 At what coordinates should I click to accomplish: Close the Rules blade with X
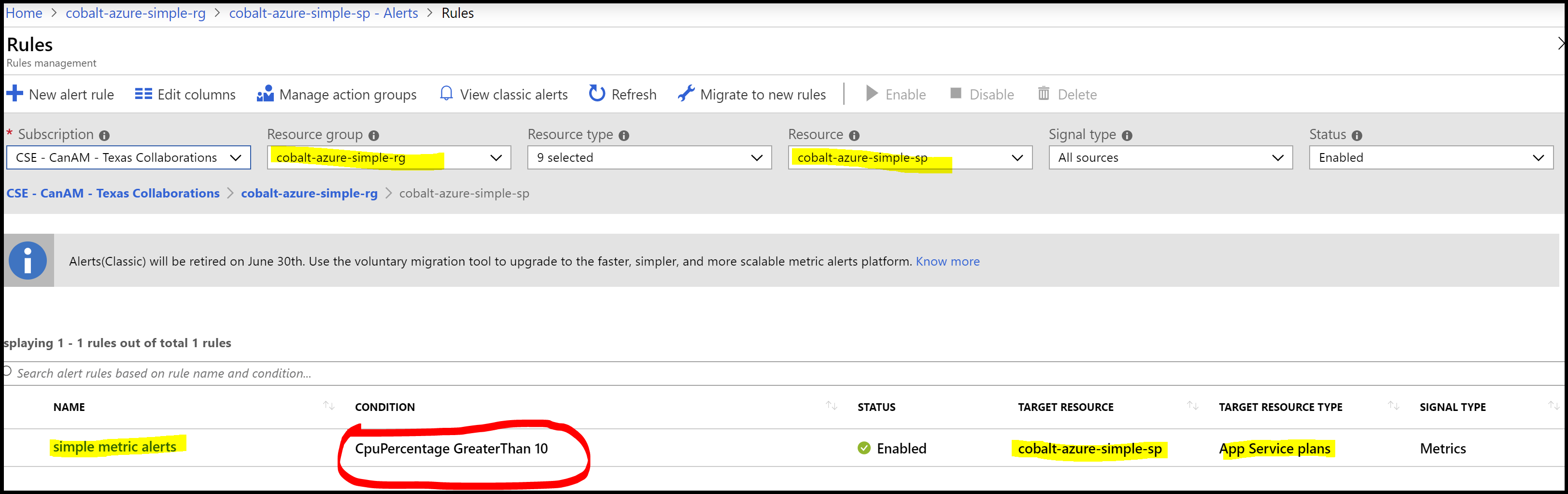[1561, 43]
